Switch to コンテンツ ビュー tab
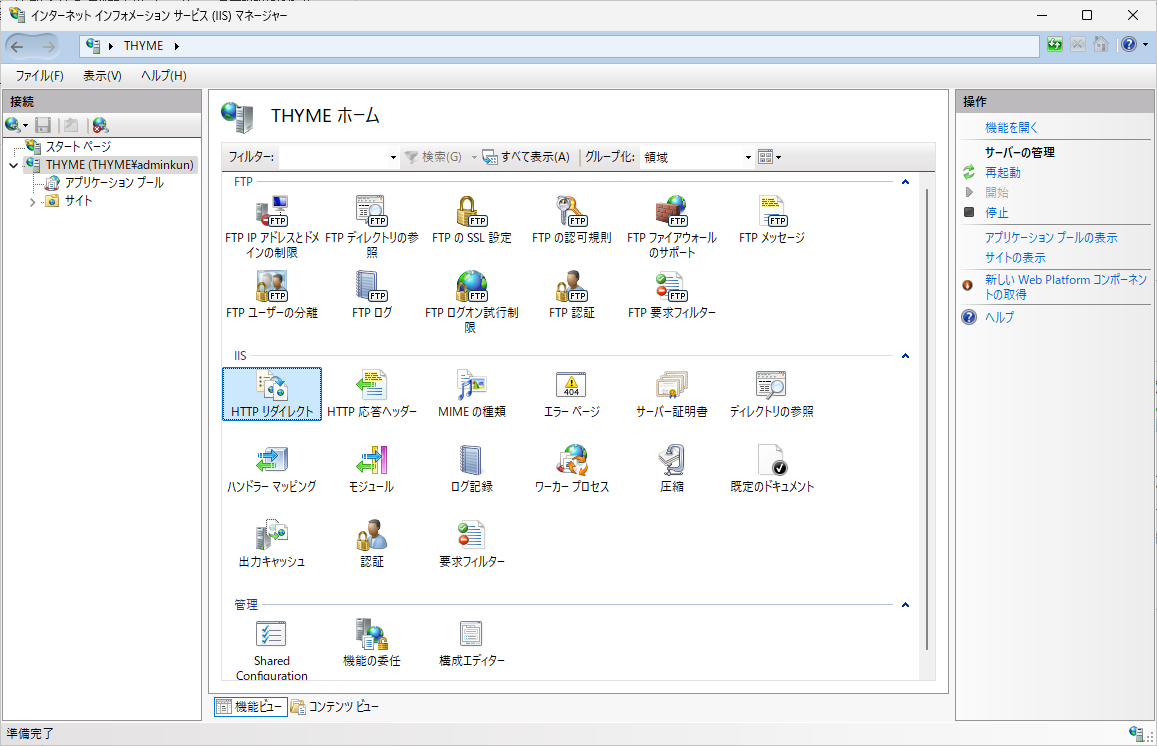Screen dimensions: 1157x746 click(x=335, y=707)
